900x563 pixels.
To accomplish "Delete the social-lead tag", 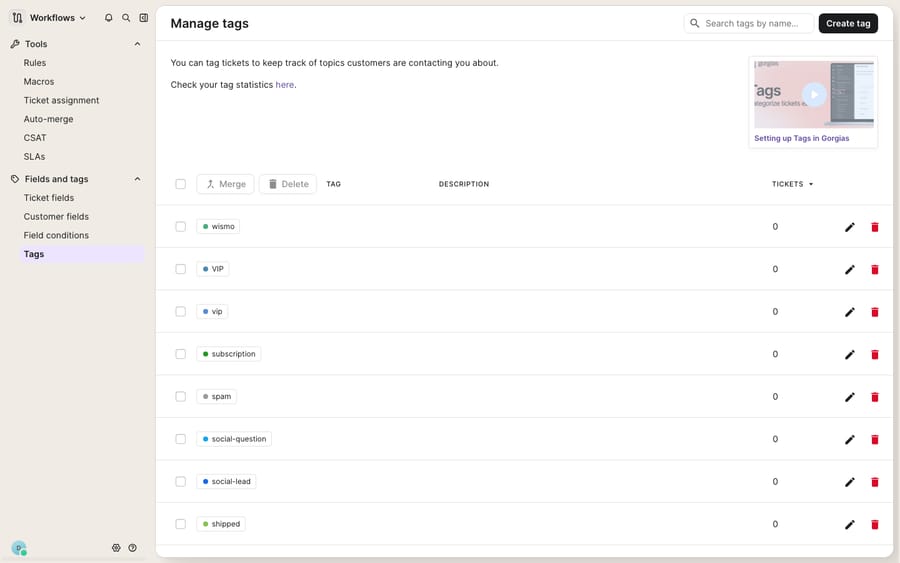I will [x=875, y=482].
